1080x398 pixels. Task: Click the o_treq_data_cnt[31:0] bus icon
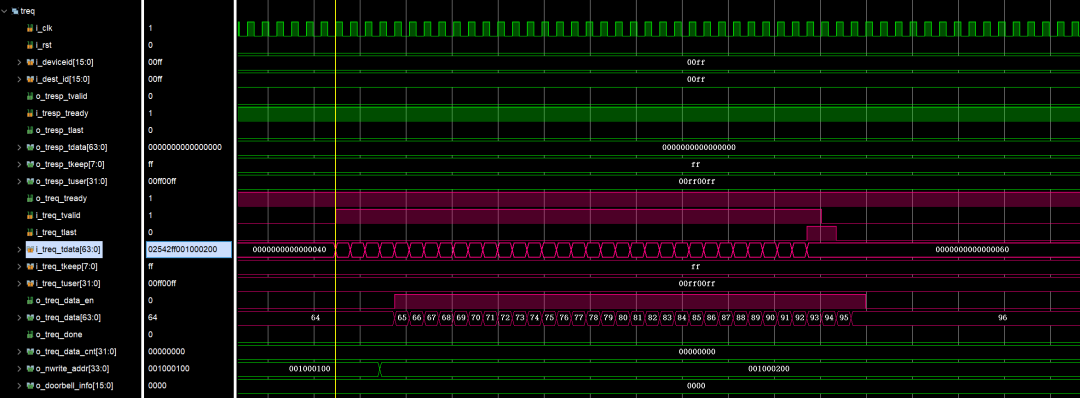(30, 352)
